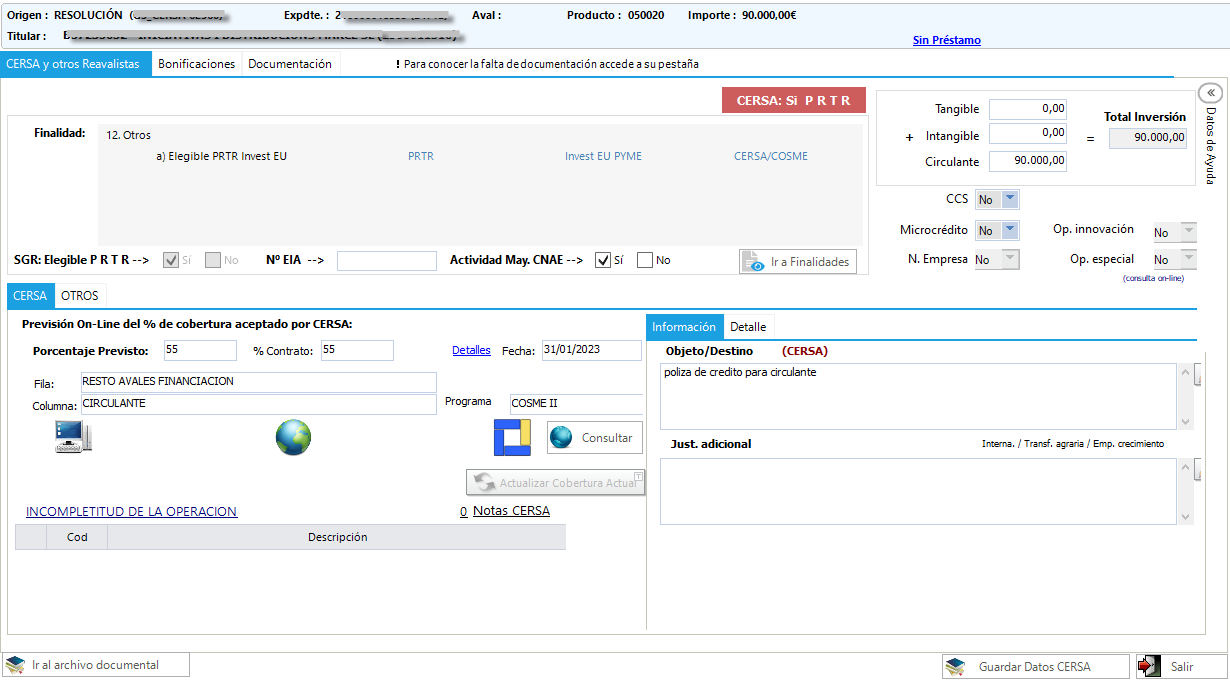This screenshot has width=1230, height=683.
Task: Select the Detalle tab
Action: click(748, 327)
